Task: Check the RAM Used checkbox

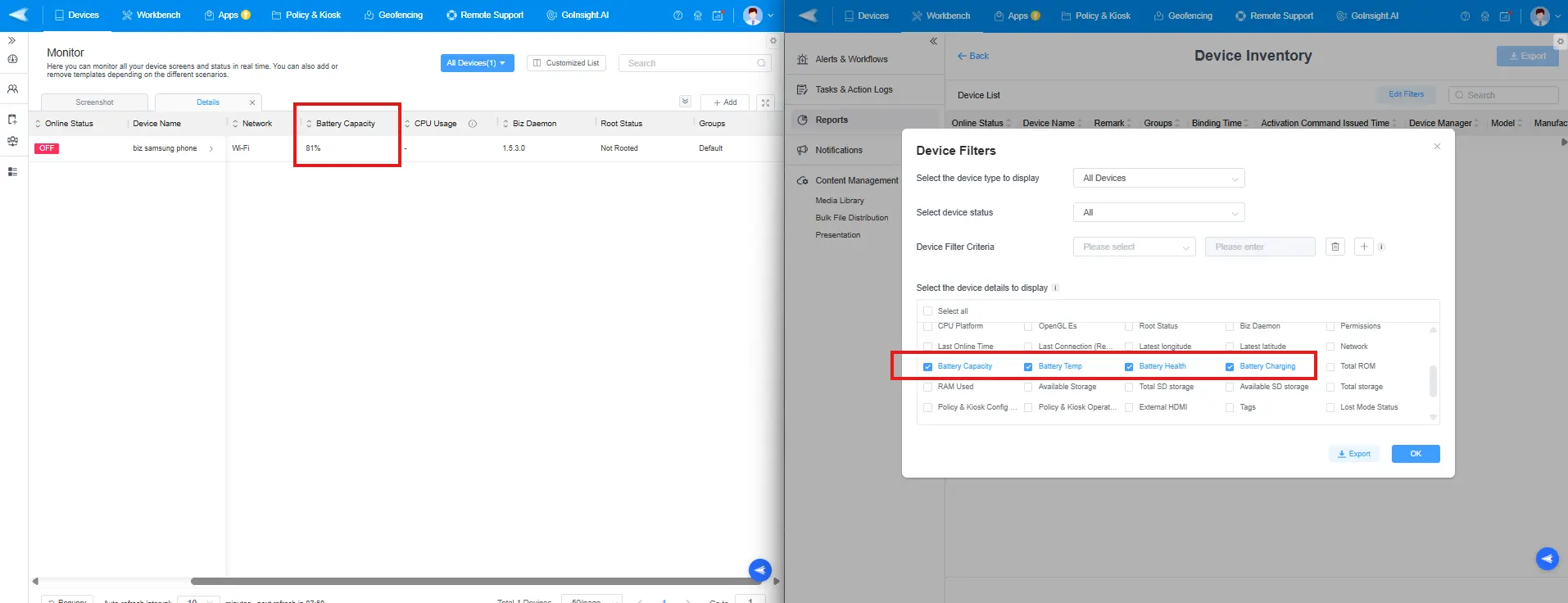Action: [x=927, y=387]
